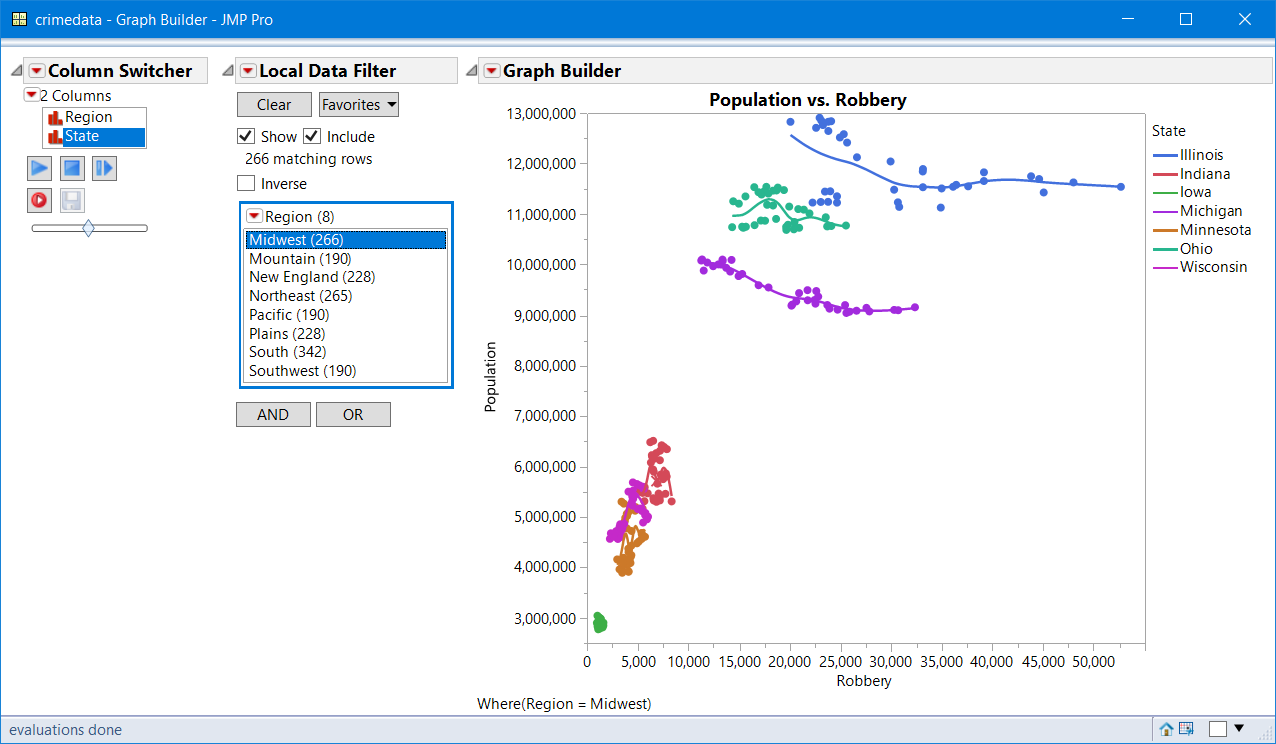
Task: Select Plains (228) in Region filter
Action: 346,333
